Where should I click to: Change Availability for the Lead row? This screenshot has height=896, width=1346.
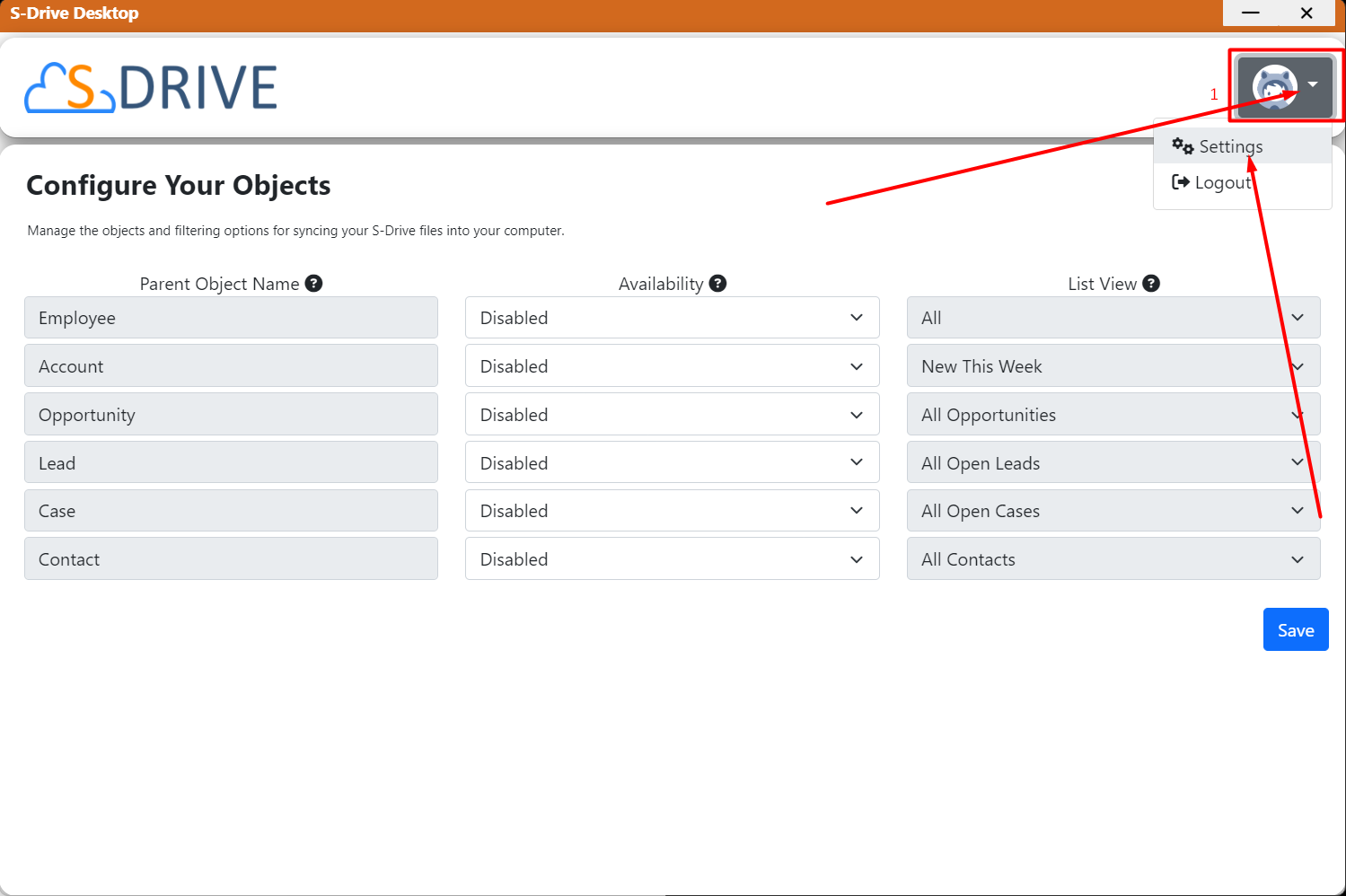[672, 463]
